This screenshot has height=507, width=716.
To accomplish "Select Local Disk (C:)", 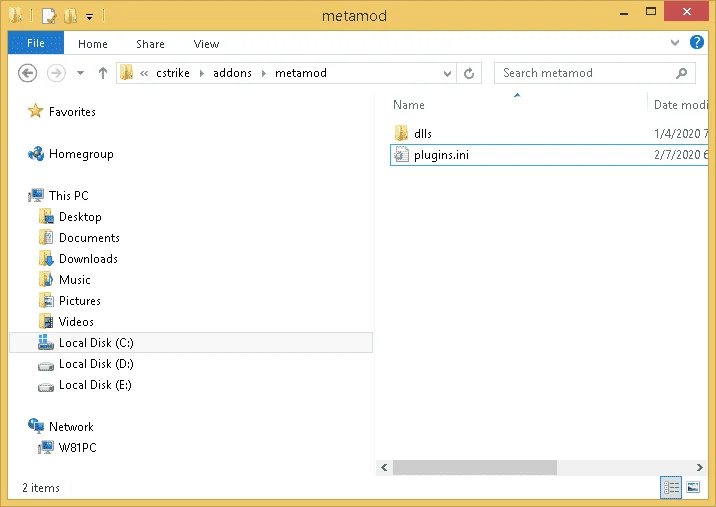I will click(x=191, y=343).
